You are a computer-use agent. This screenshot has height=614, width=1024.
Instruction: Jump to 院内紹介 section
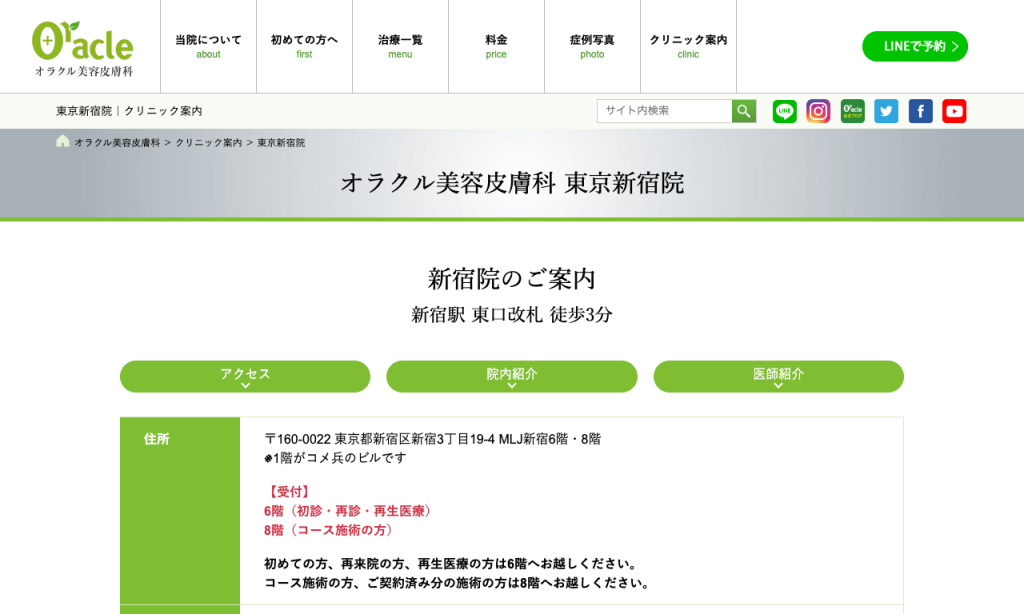tap(512, 376)
